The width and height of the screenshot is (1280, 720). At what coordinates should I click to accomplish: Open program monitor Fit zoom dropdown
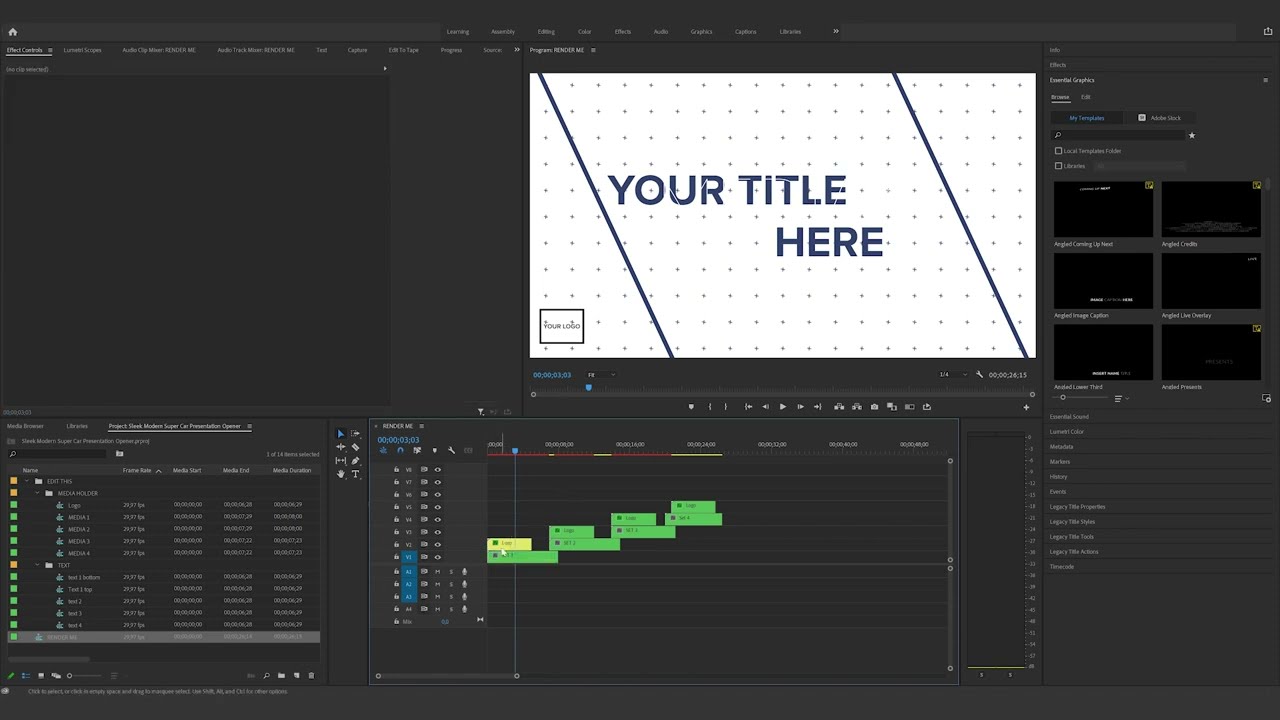(600, 375)
